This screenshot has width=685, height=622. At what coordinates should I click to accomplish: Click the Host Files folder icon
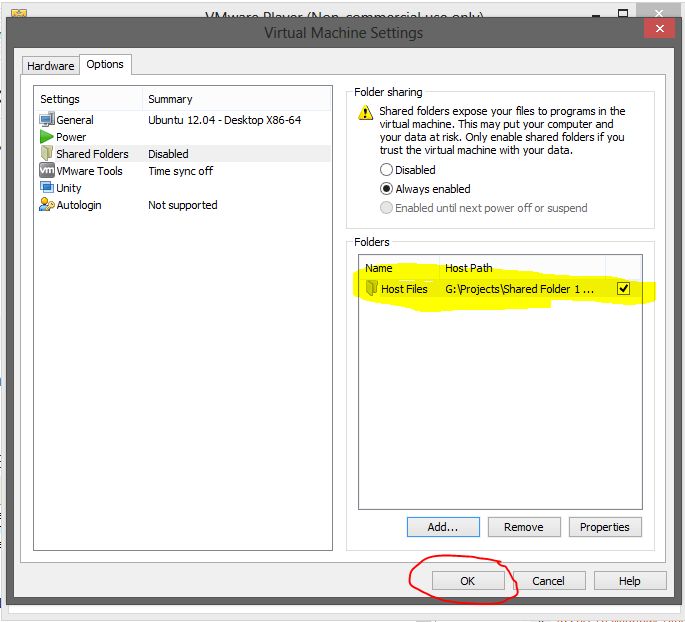(x=371, y=288)
